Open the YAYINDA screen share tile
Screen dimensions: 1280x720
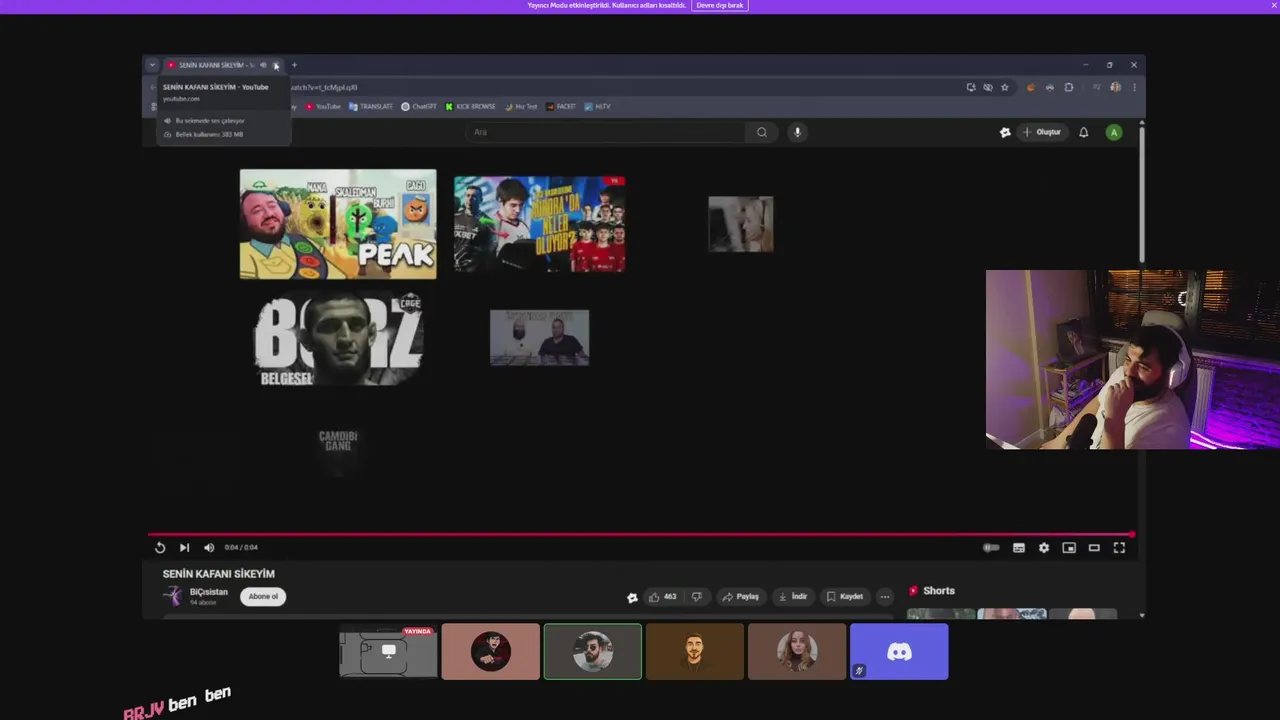(388, 652)
